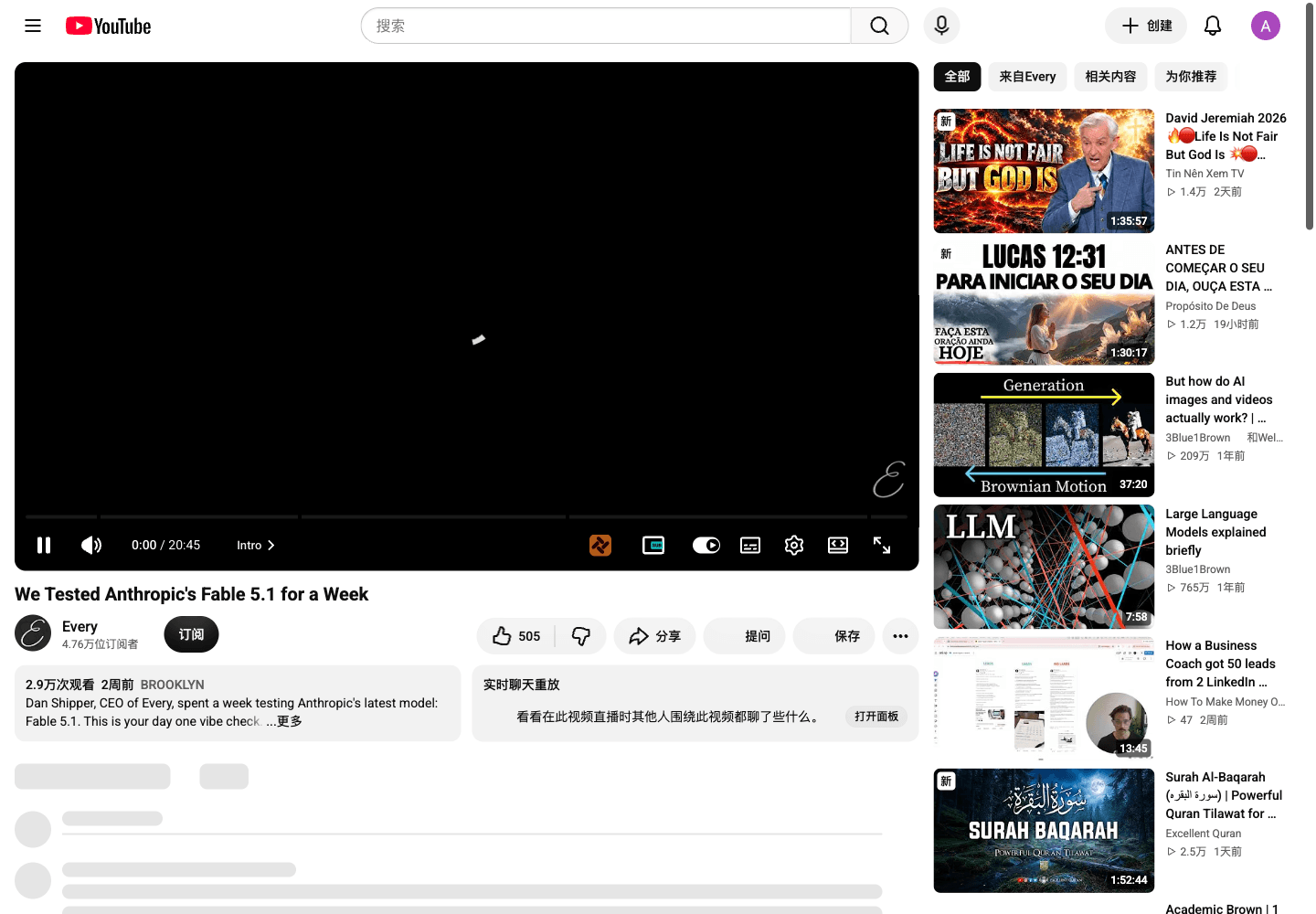
Task: Focus the 搜索 search input field
Action: pos(606,26)
